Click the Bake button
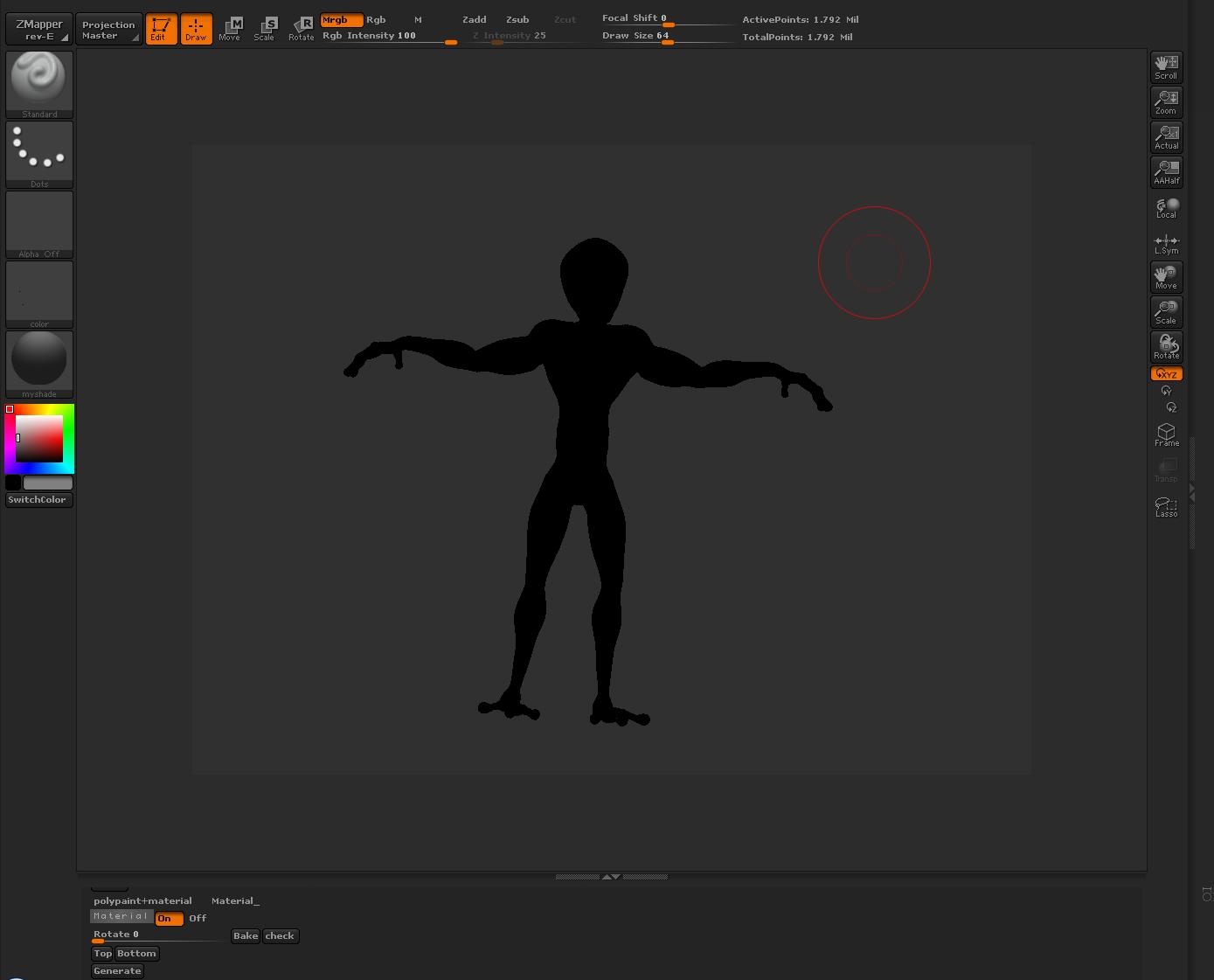The width and height of the screenshot is (1214, 980). coord(245,935)
